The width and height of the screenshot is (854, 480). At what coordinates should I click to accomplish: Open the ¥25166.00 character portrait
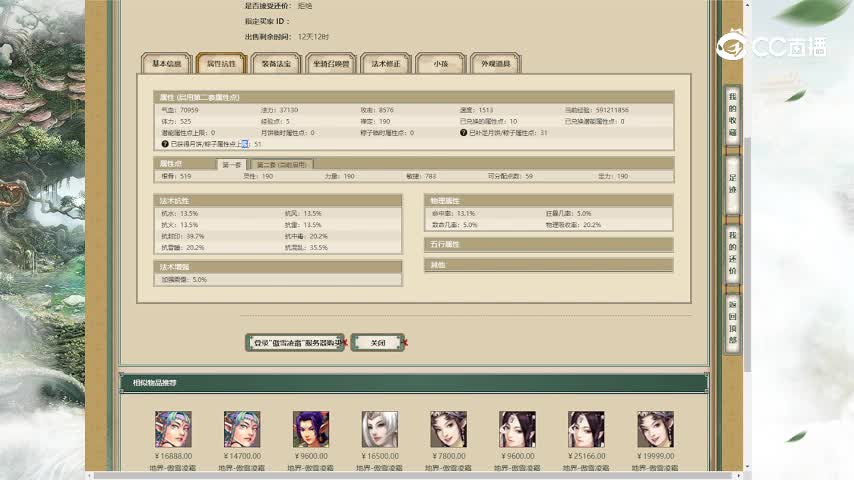coord(586,429)
